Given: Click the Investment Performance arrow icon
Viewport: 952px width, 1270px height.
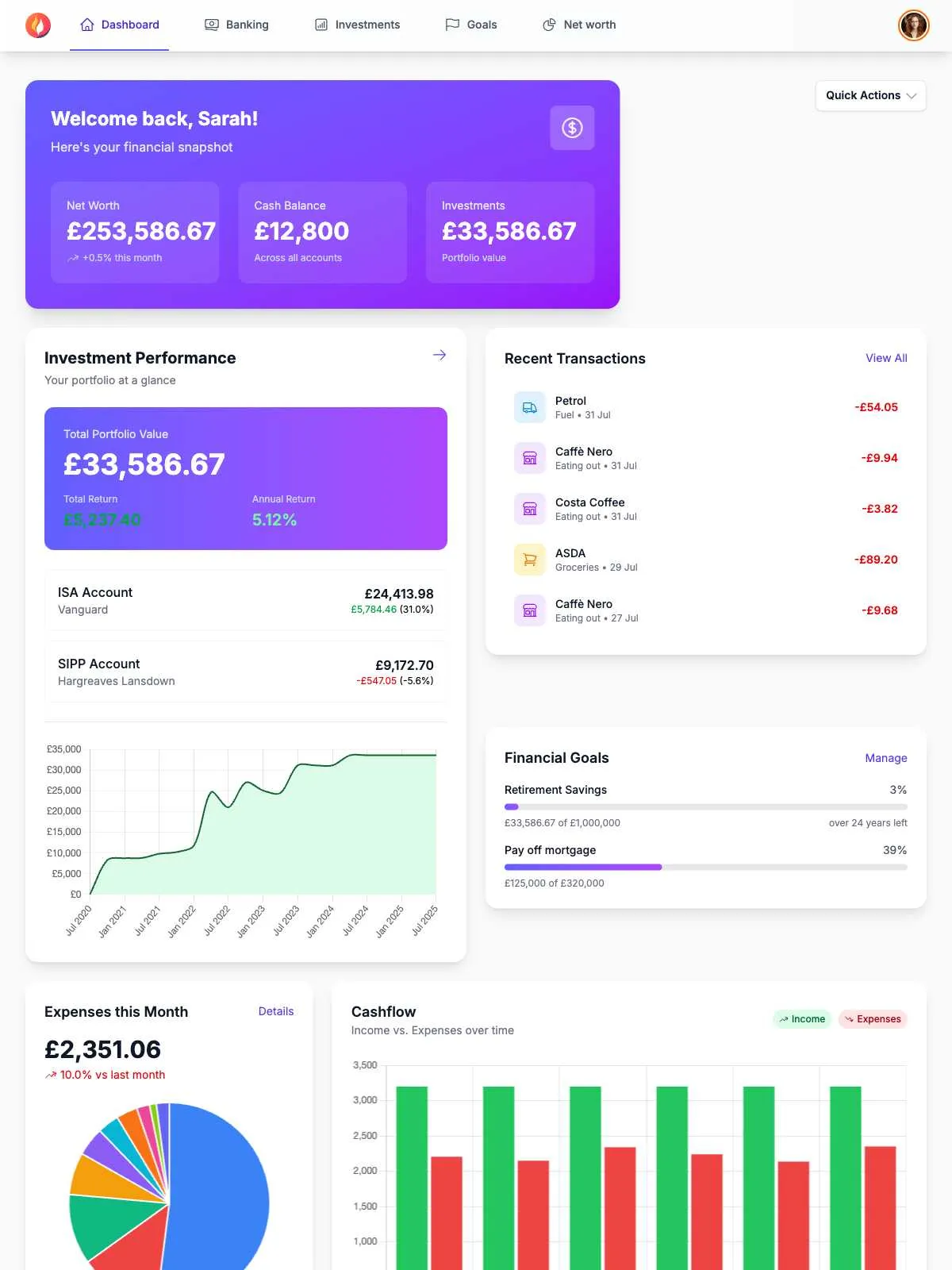Looking at the screenshot, I should pyautogui.click(x=440, y=355).
